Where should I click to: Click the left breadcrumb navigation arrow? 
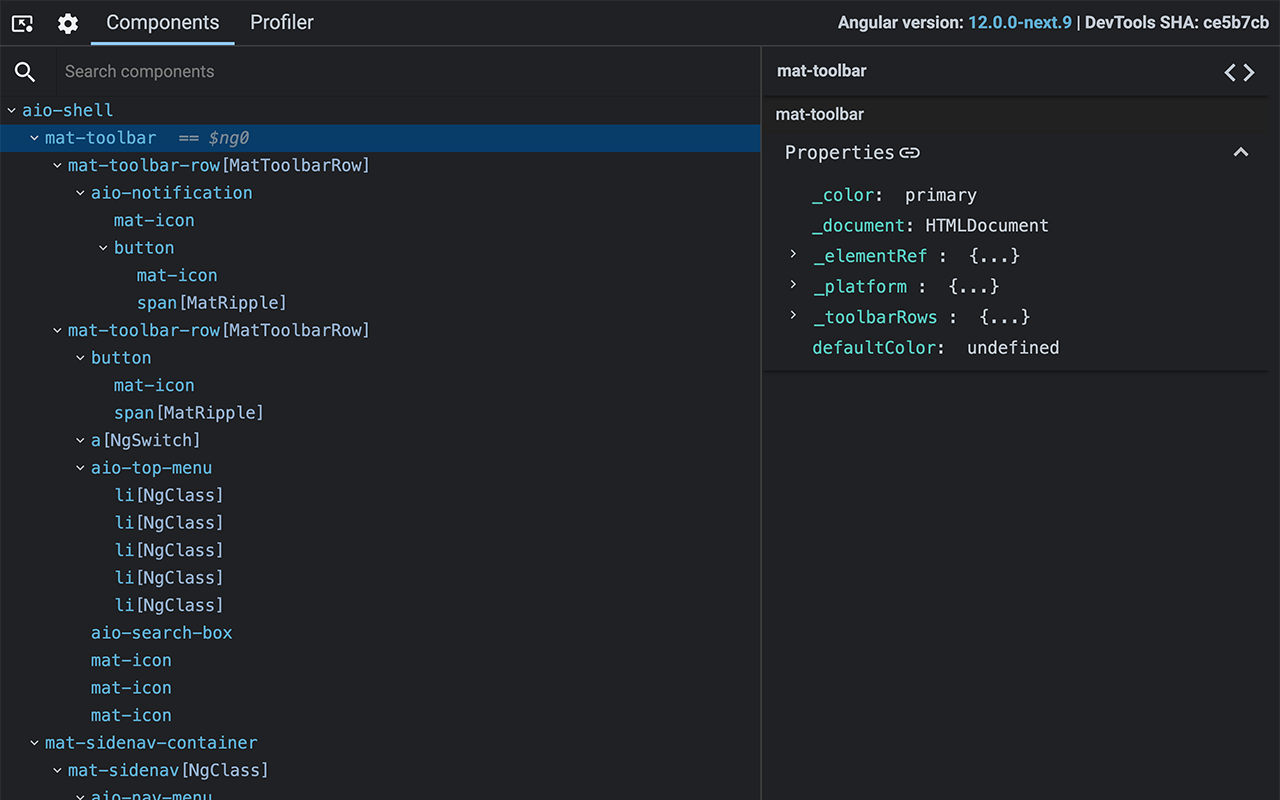(x=1229, y=72)
